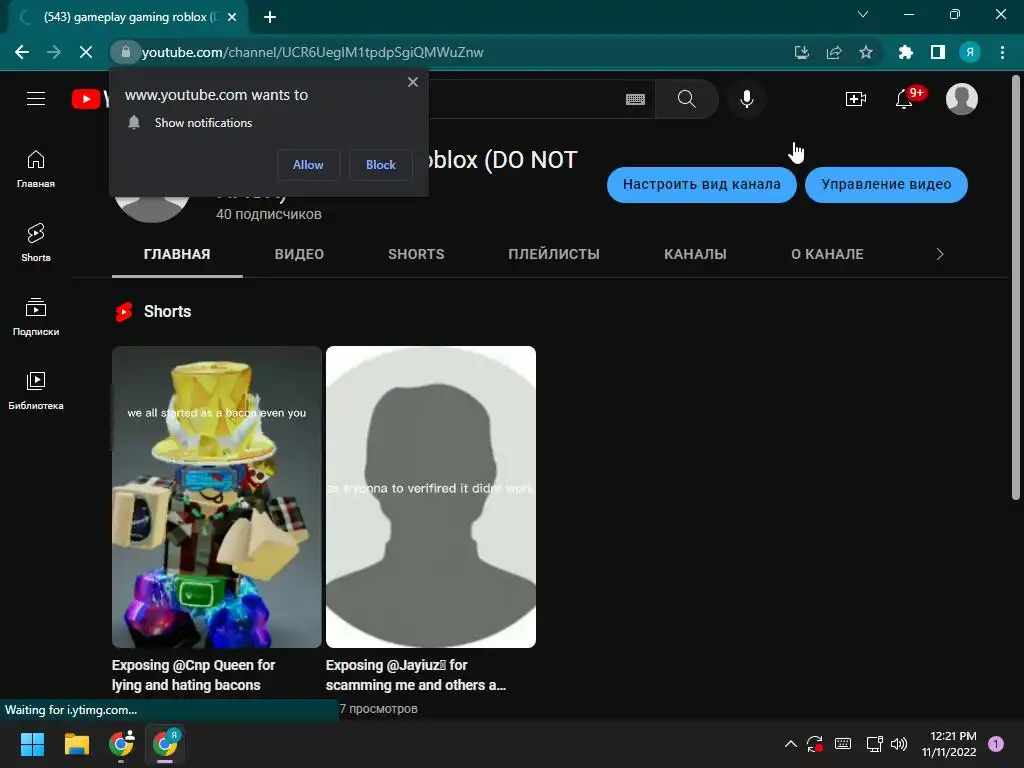Switch to the ВИДЕО tab

coord(299,254)
